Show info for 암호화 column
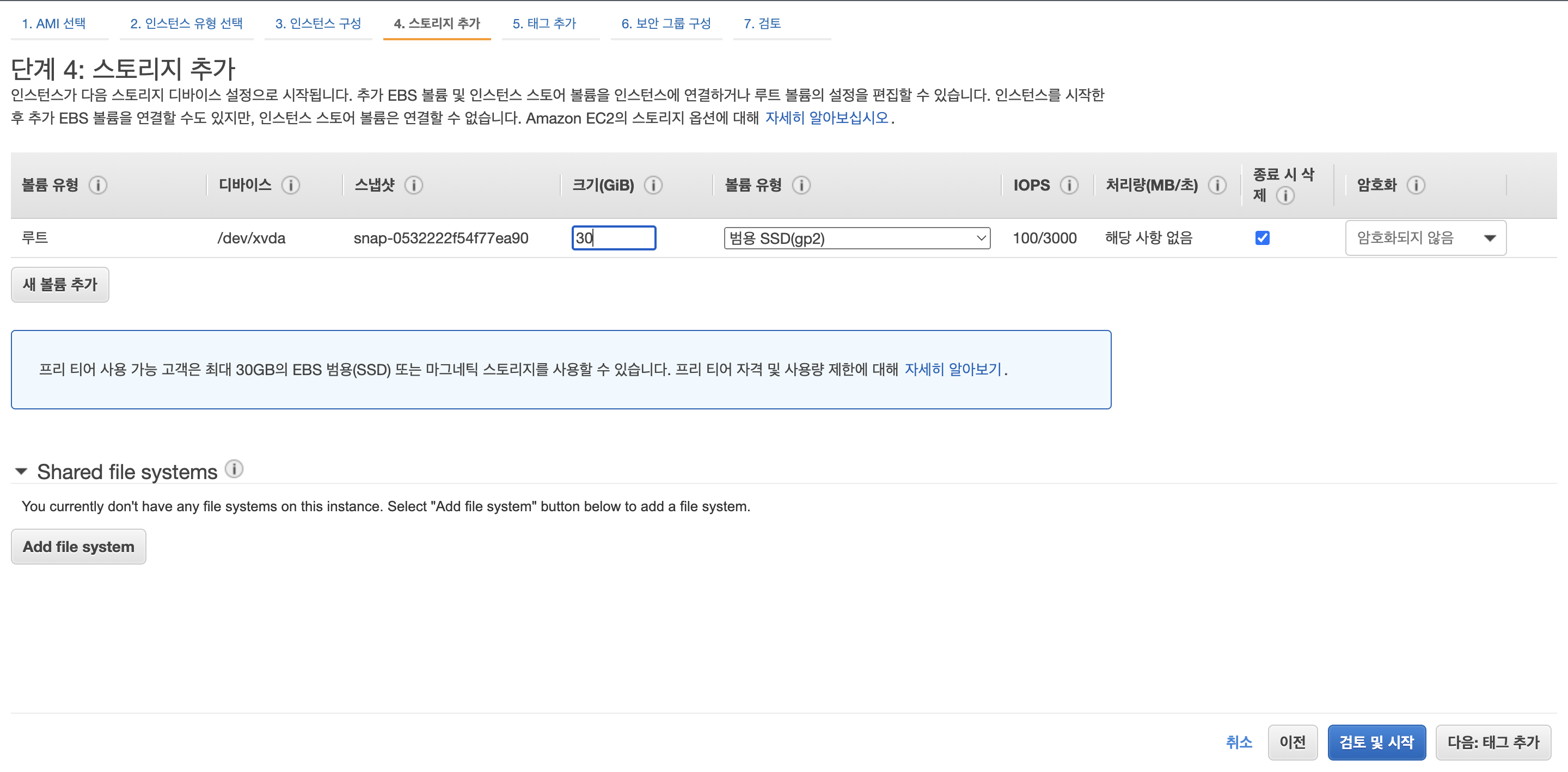 (x=1416, y=185)
